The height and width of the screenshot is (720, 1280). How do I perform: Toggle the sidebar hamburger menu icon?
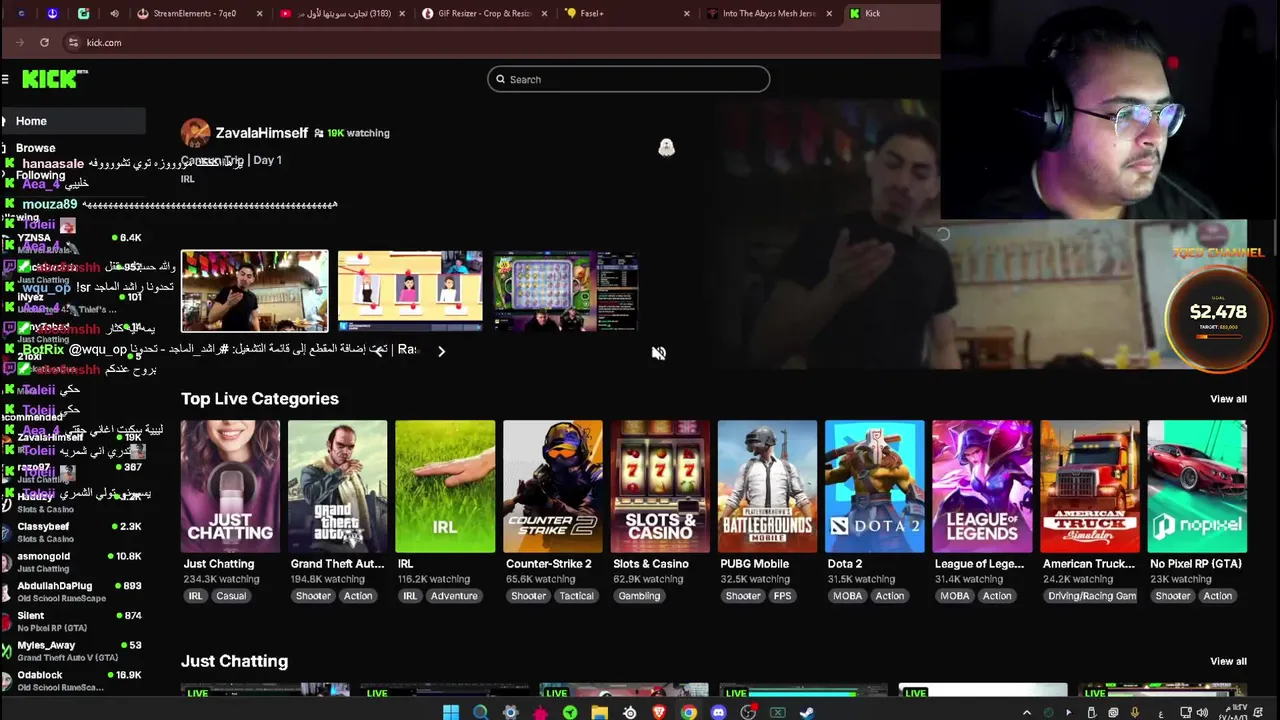click(5, 79)
